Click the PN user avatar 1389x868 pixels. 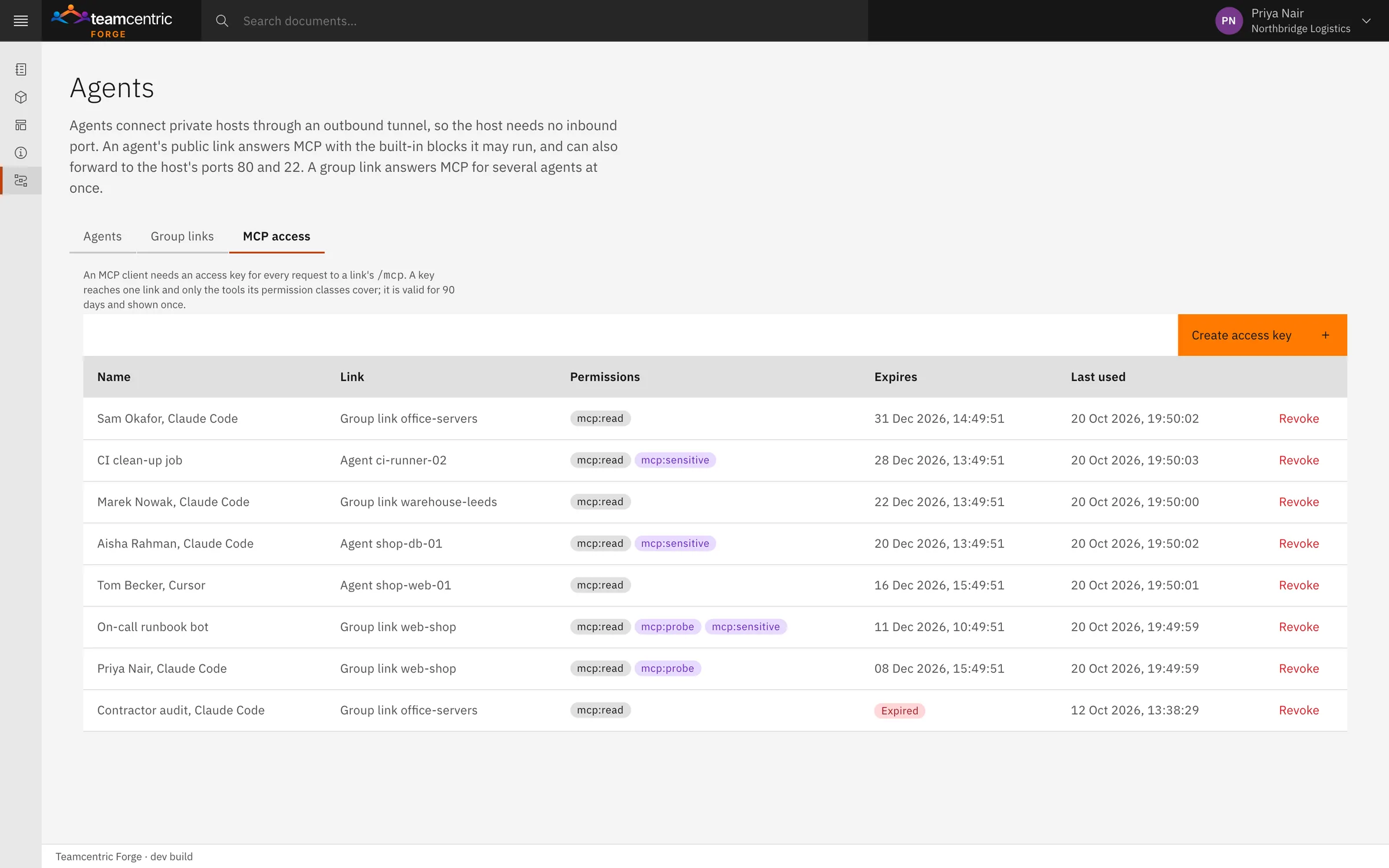[x=1229, y=21]
